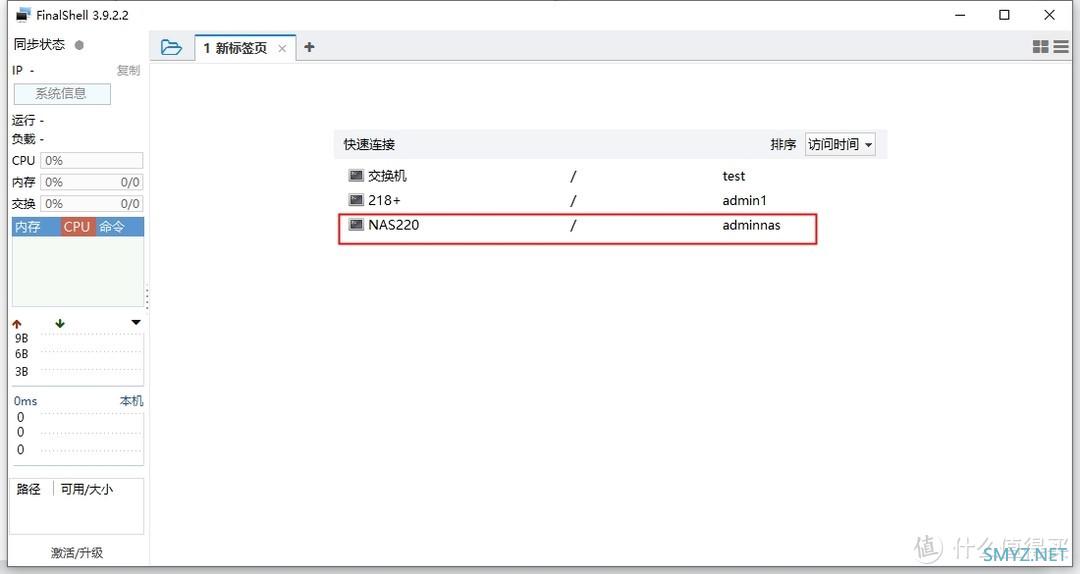
Task: Click the 路径 column header
Action: click(28, 489)
